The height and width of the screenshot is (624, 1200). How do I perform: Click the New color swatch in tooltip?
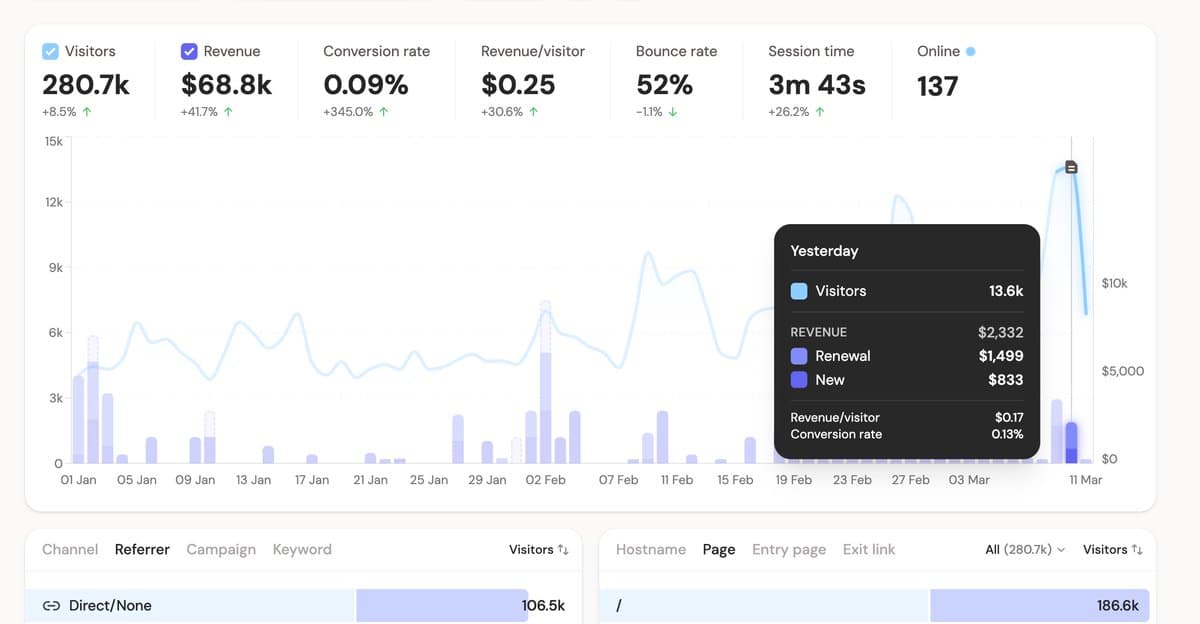799,380
